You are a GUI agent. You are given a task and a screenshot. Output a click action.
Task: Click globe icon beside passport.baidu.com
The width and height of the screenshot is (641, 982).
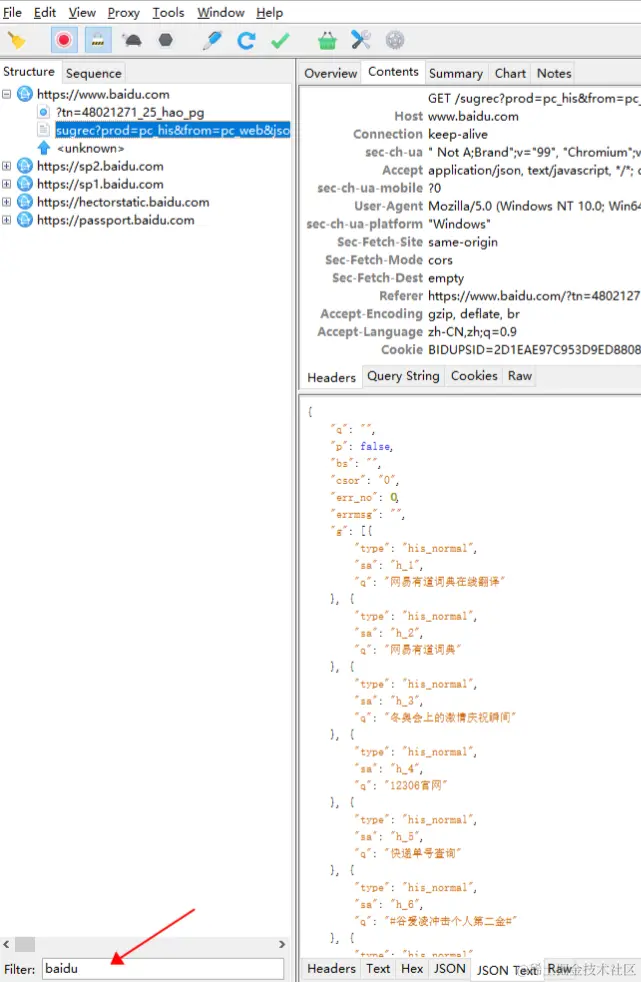(x=24, y=220)
